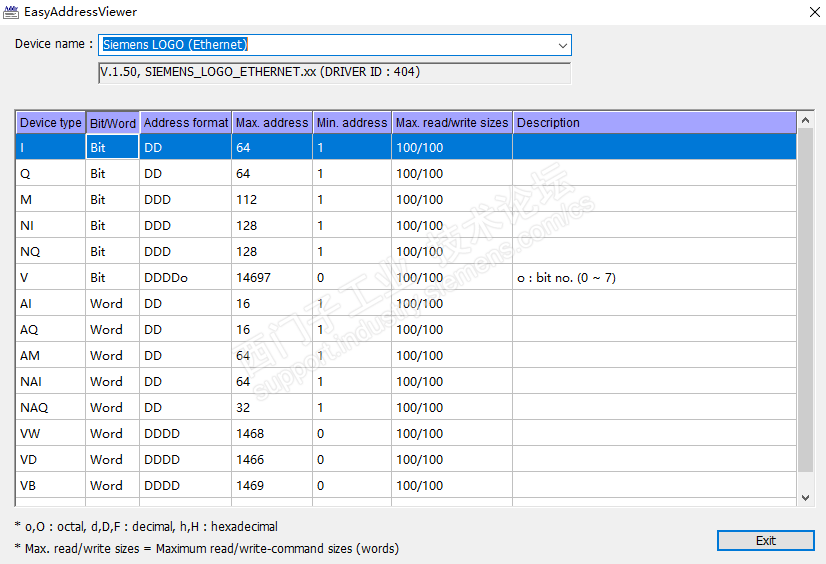Viewport: 826px width, 564px height.
Task: Click the min address 0 in V row
Action: tap(352, 278)
